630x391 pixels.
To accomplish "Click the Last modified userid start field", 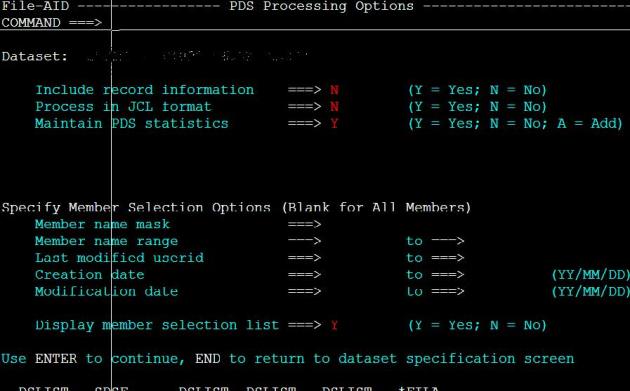I will click(x=364, y=258).
